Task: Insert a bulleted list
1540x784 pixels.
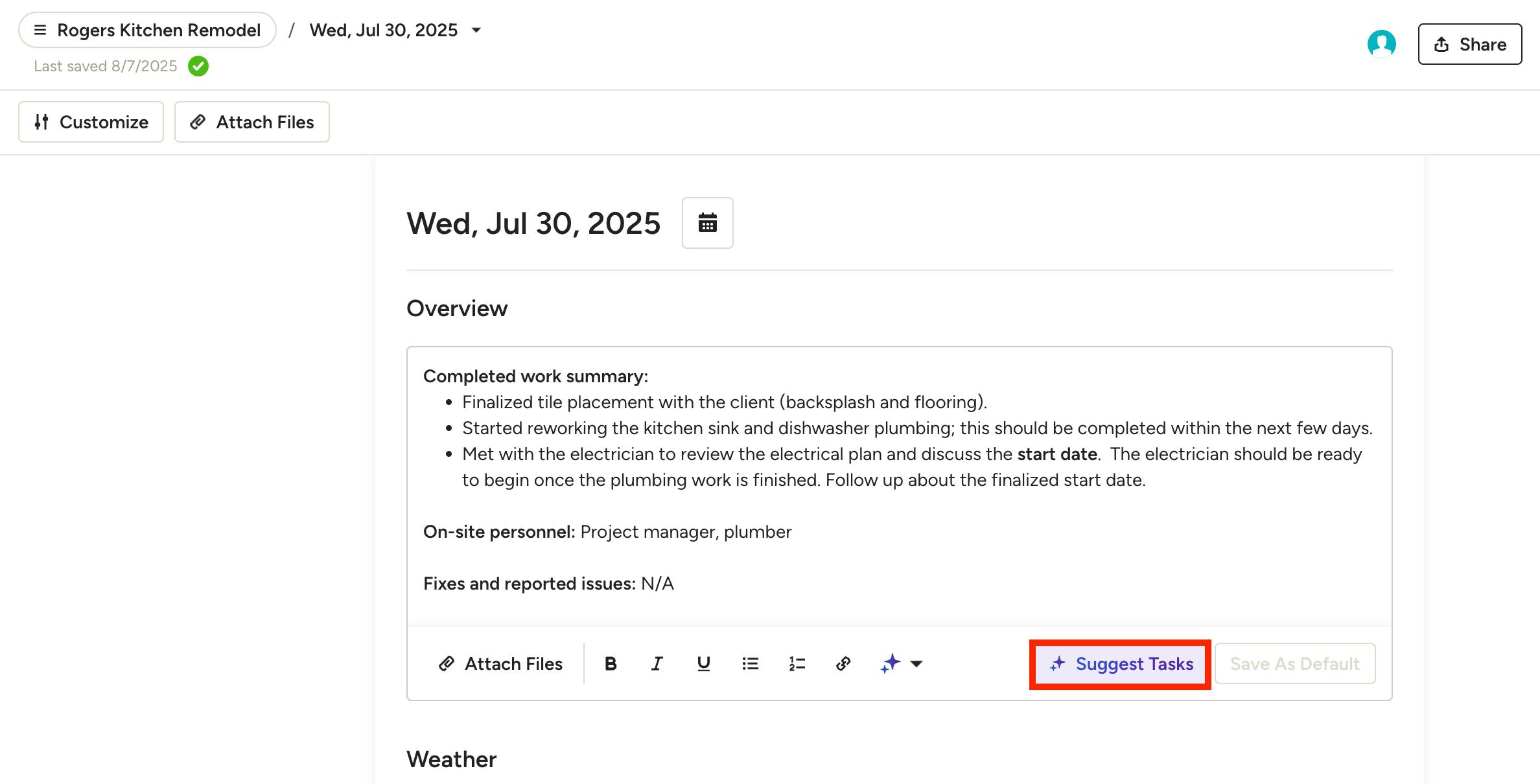Action: tap(750, 663)
